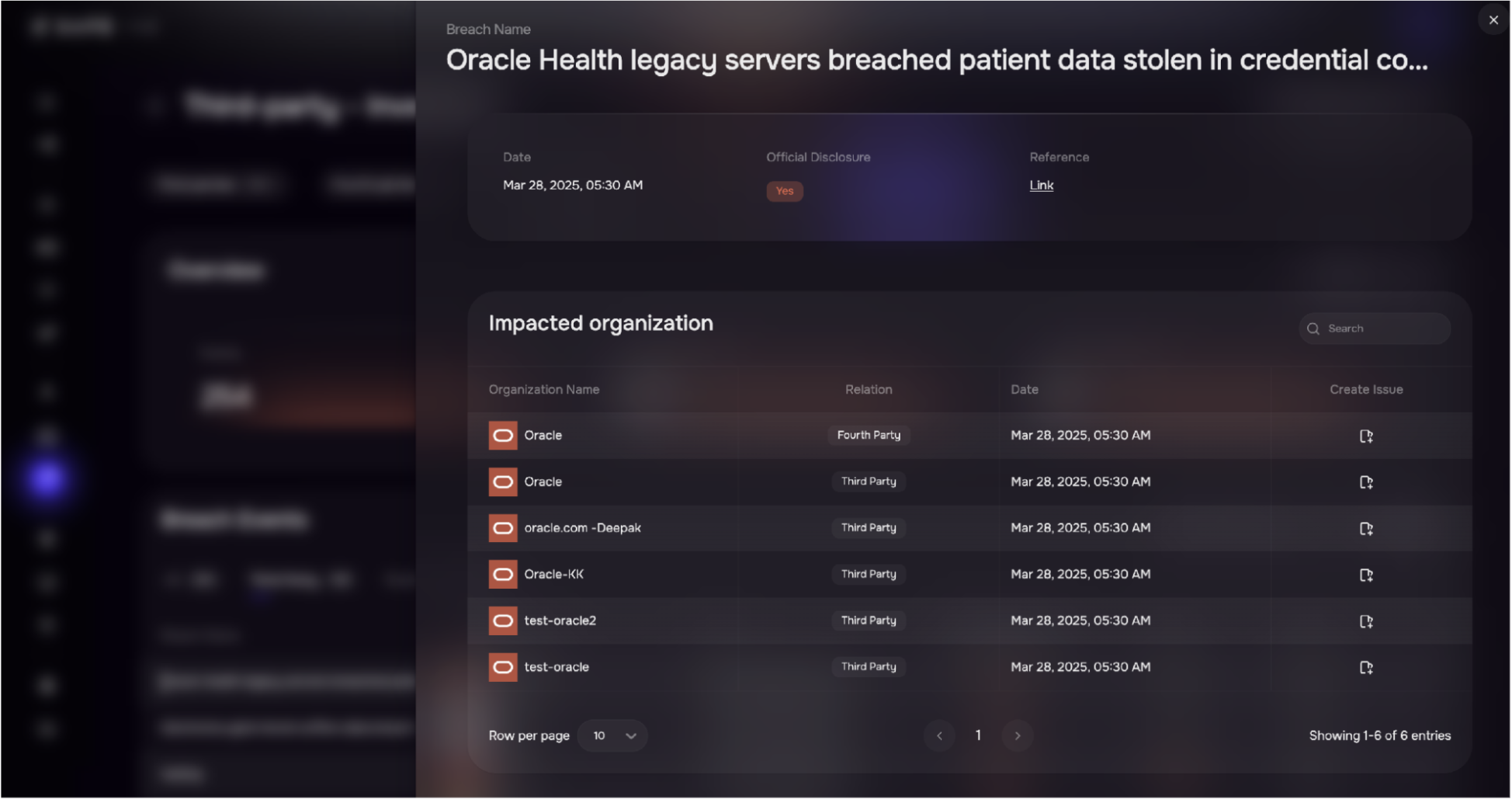Open Row per page dropdown
Image resolution: width=1512 pixels, height=803 pixels.
(x=612, y=735)
